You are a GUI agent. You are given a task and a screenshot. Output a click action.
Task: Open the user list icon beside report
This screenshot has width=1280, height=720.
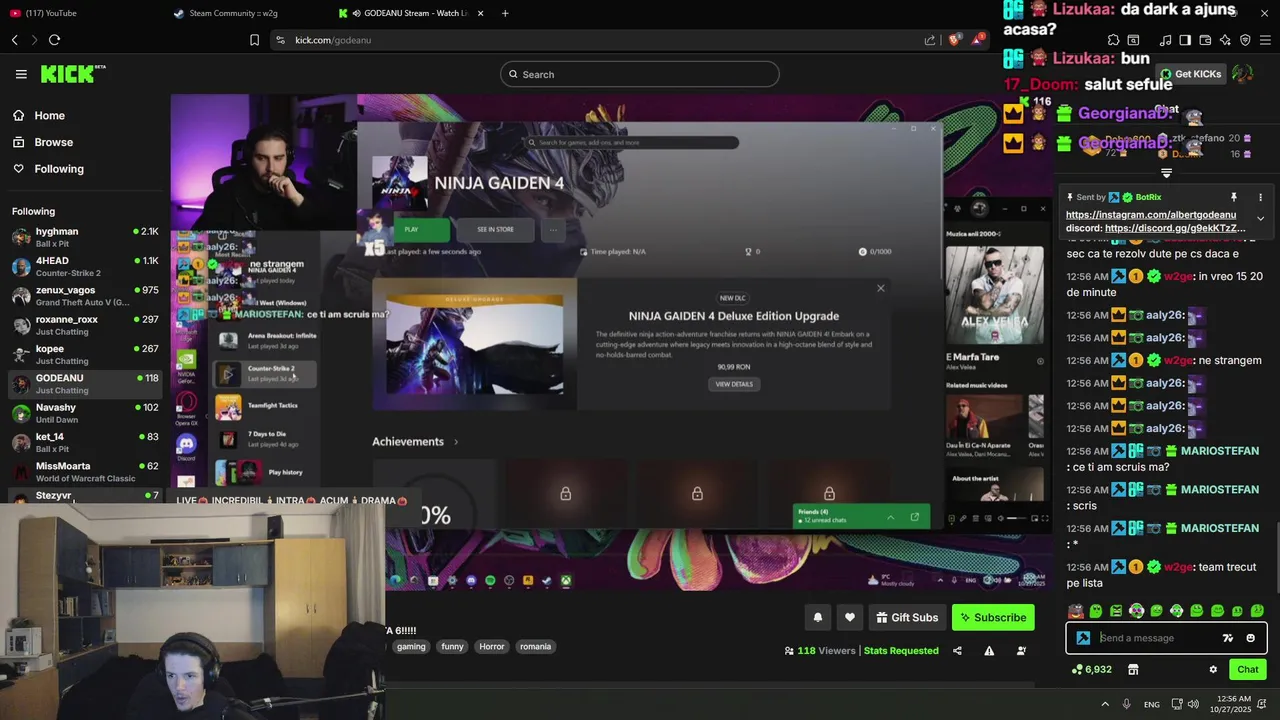coord(1021,651)
